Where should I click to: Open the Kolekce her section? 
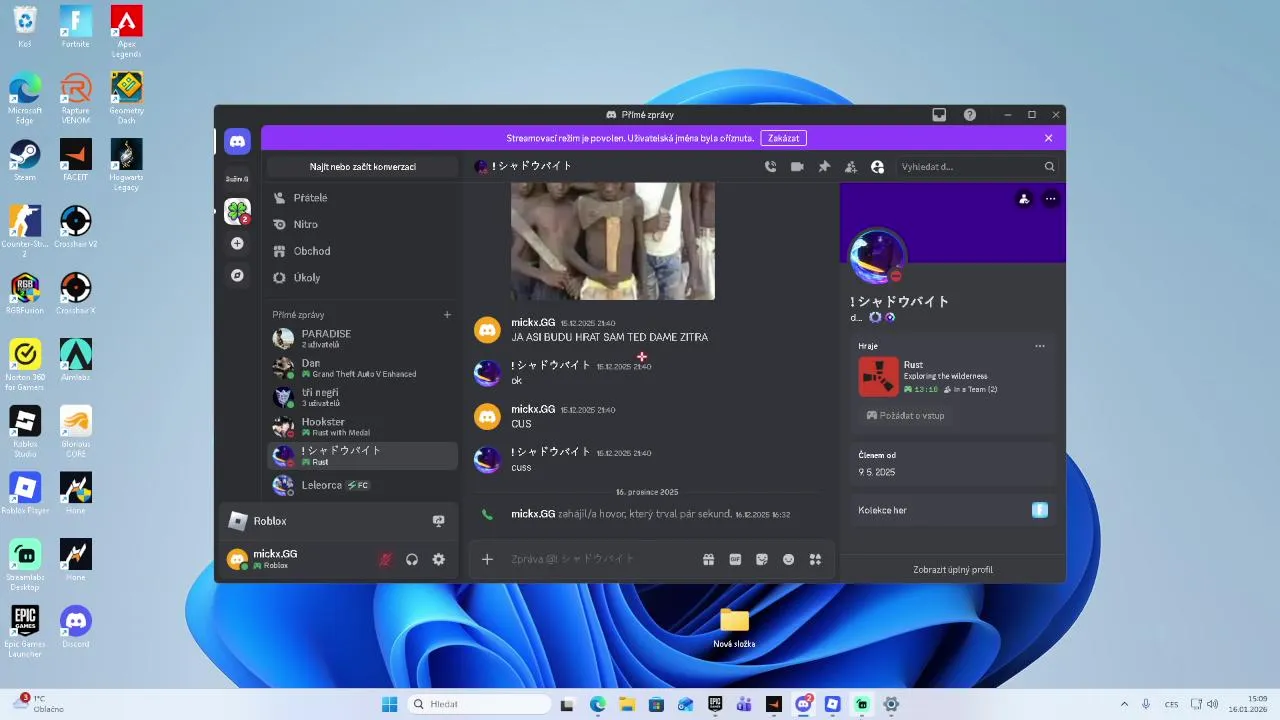pos(952,510)
